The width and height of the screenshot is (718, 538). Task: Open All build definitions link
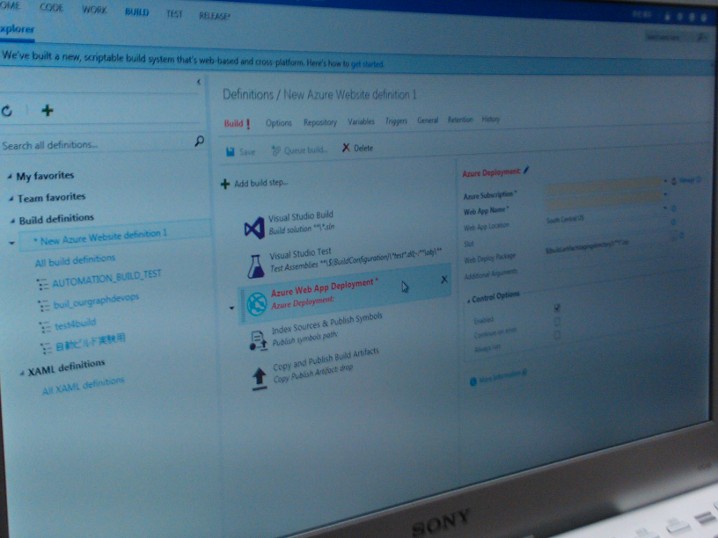[x=75, y=260]
